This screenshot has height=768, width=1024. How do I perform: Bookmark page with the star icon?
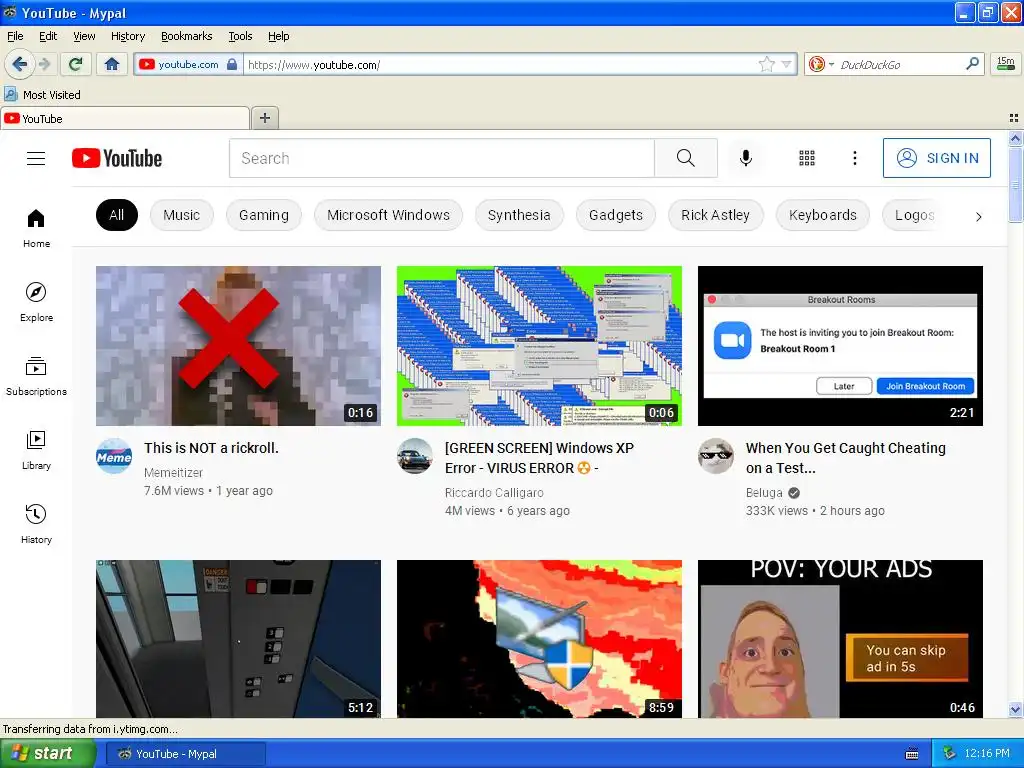[767, 64]
